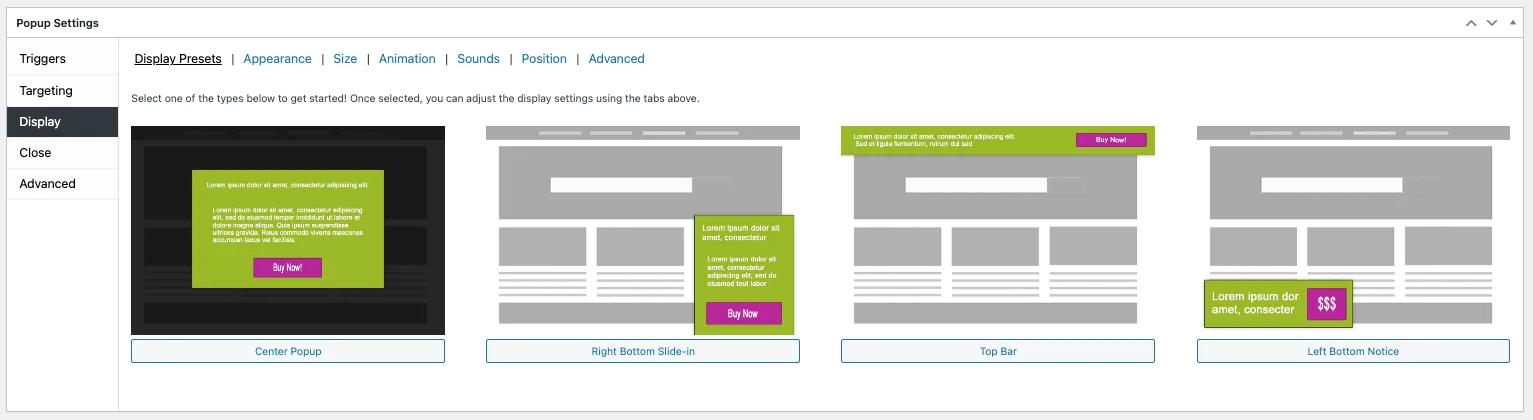This screenshot has height=420, width=1533.
Task: Open the Targeting section
Action: [62, 90]
